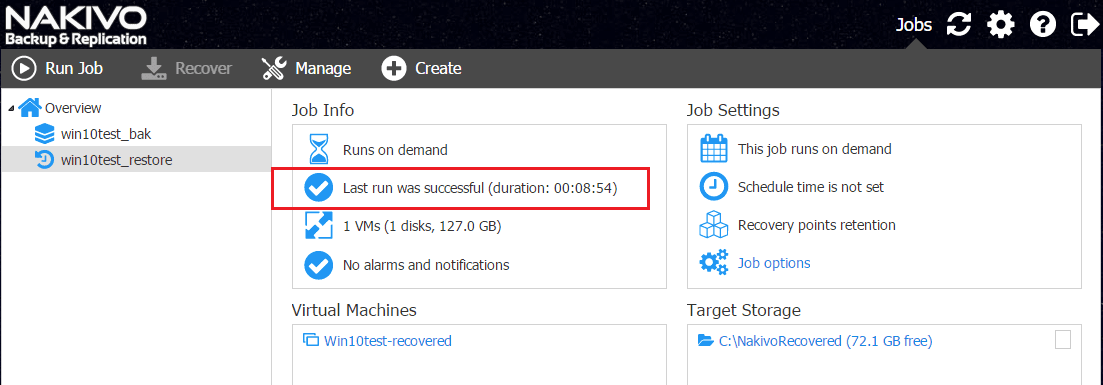
Task: Select win10test_bak job in tree
Action: click(106, 134)
